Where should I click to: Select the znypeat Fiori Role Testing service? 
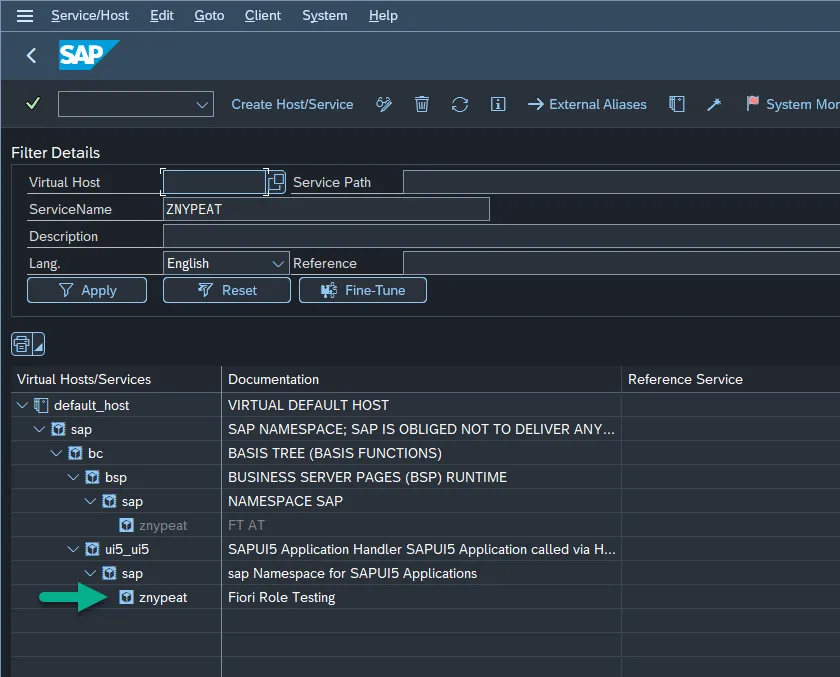pos(163,597)
